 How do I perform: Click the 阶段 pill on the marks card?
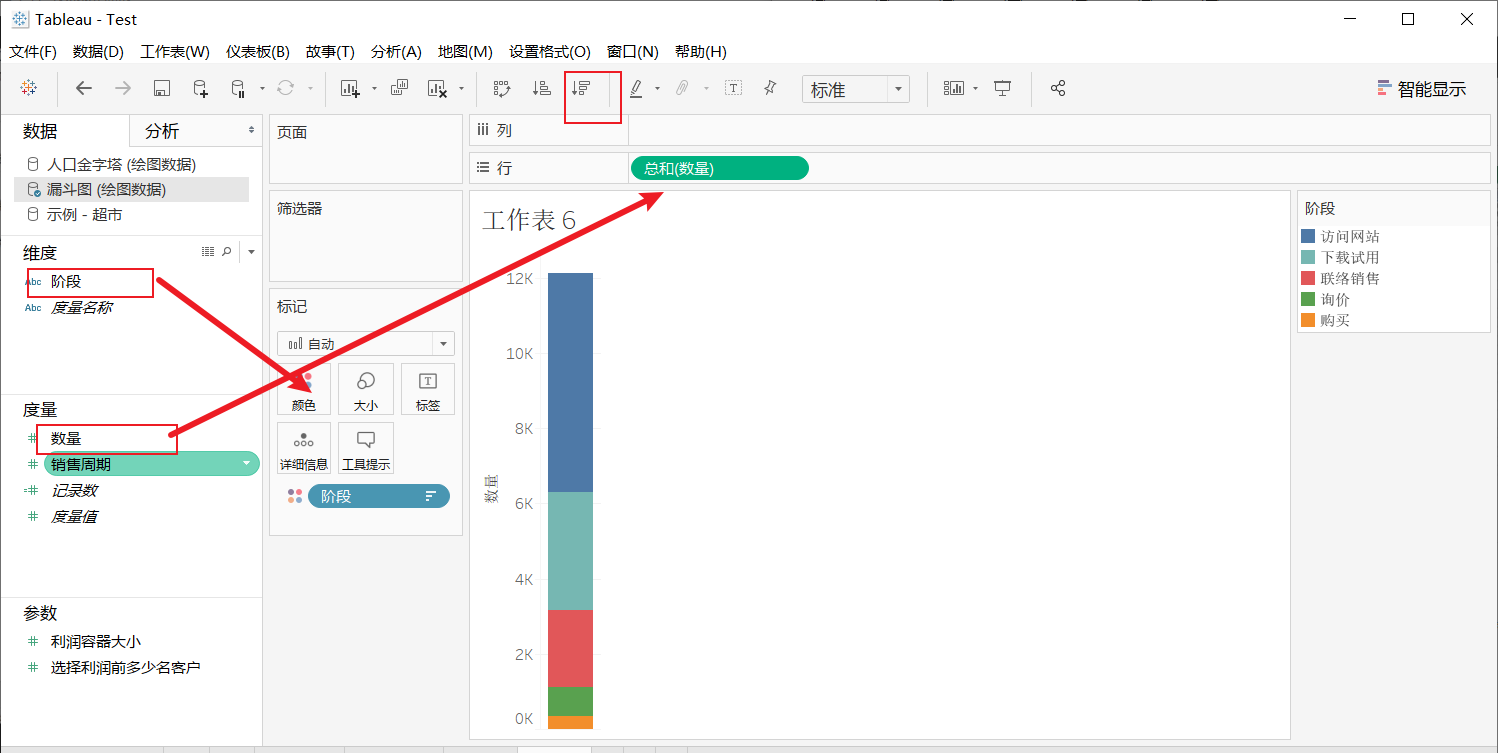(379, 496)
